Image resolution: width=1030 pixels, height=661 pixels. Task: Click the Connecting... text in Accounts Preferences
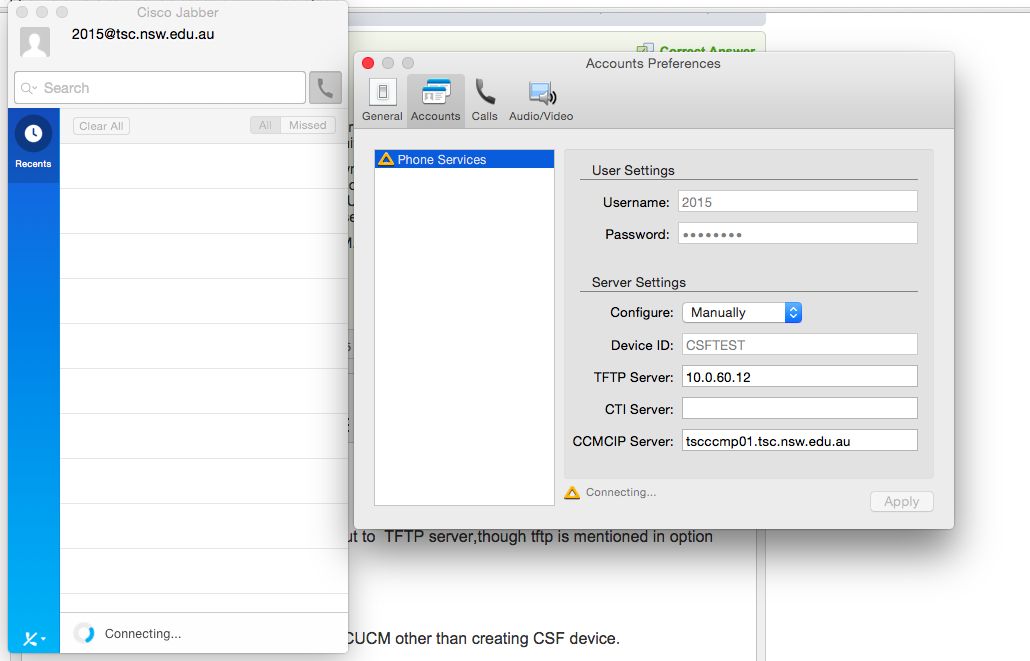(x=621, y=492)
